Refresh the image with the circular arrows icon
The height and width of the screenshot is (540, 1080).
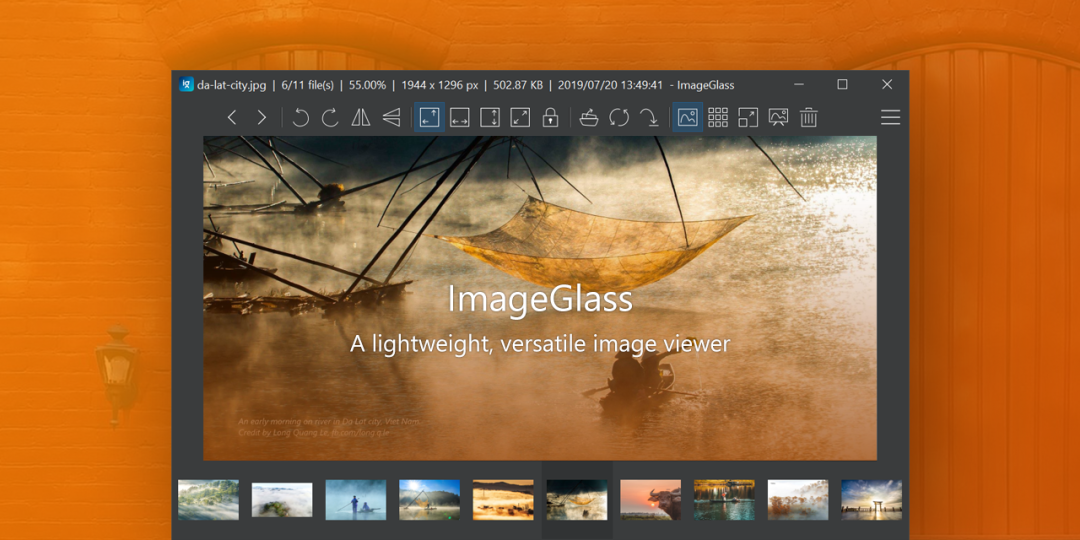click(619, 118)
